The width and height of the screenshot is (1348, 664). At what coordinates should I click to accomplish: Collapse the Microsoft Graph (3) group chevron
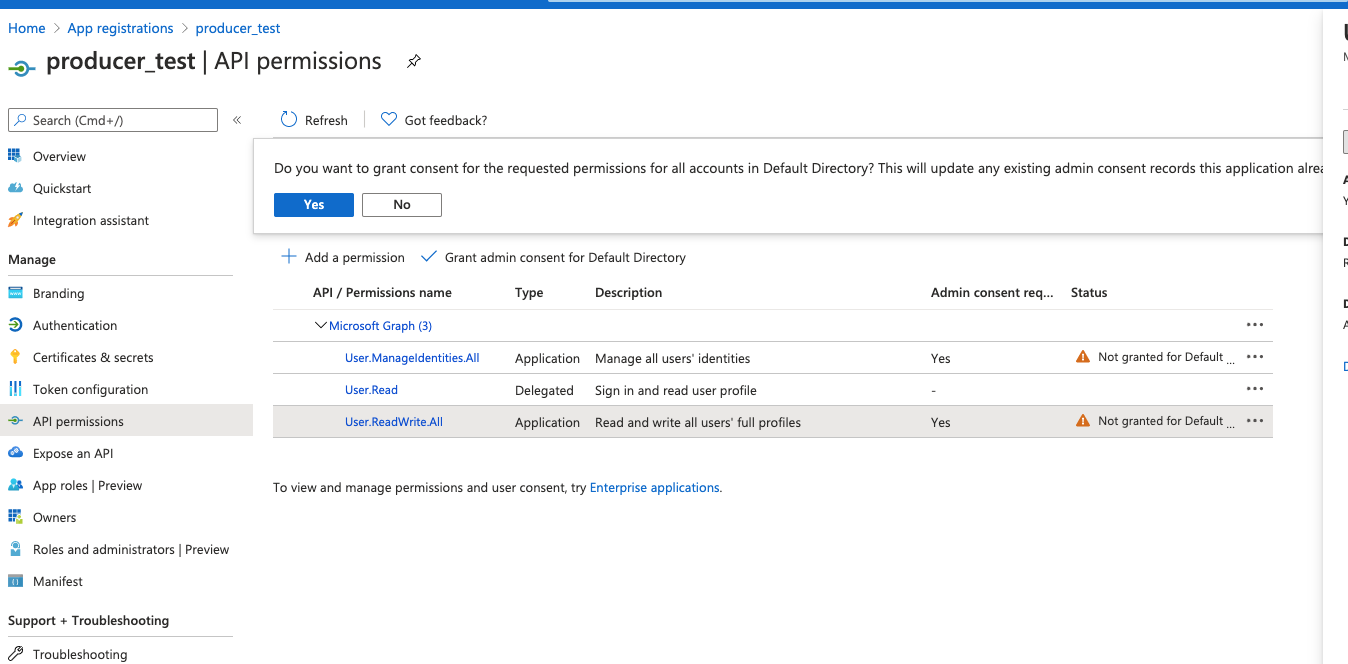click(321, 325)
